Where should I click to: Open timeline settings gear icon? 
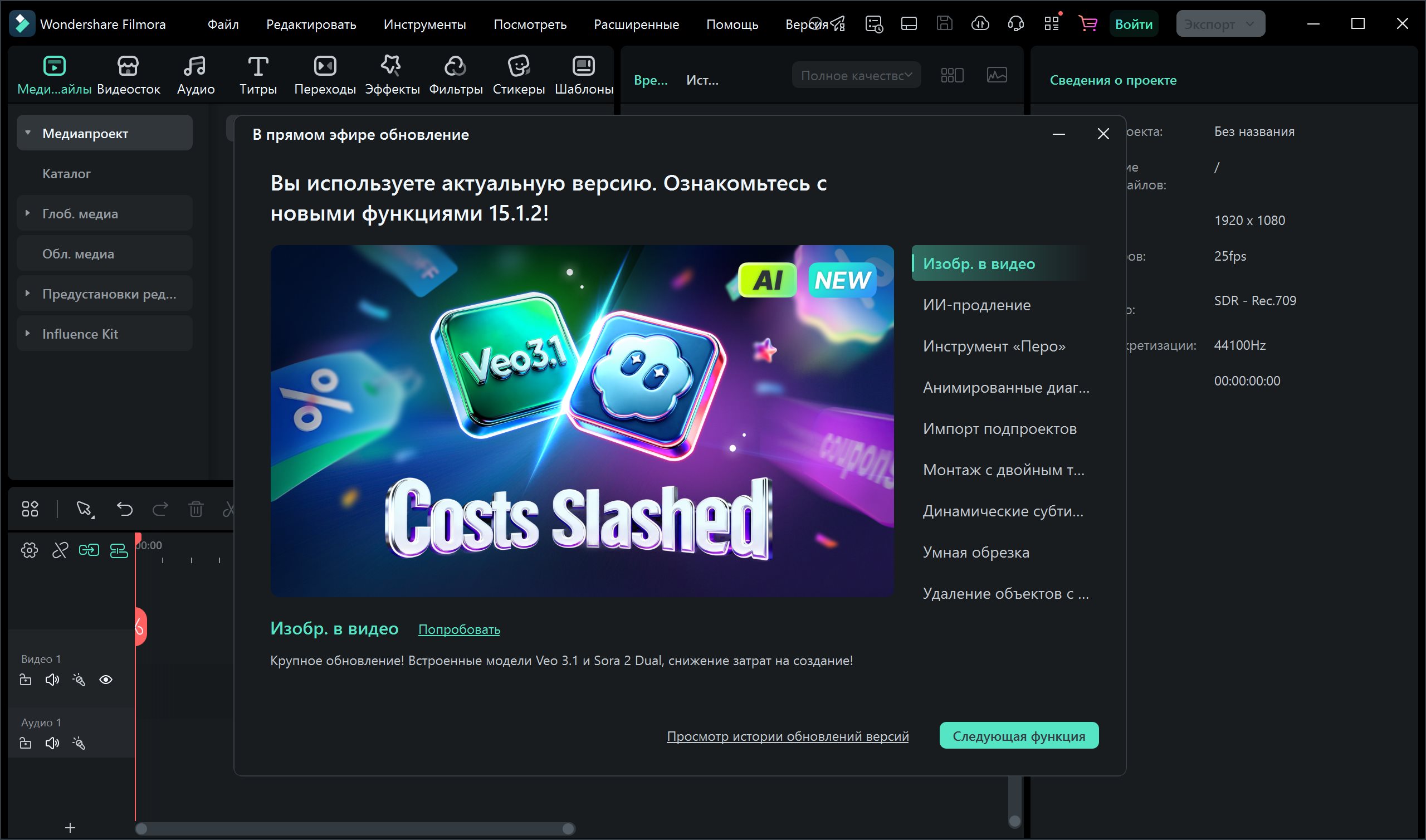coord(30,550)
